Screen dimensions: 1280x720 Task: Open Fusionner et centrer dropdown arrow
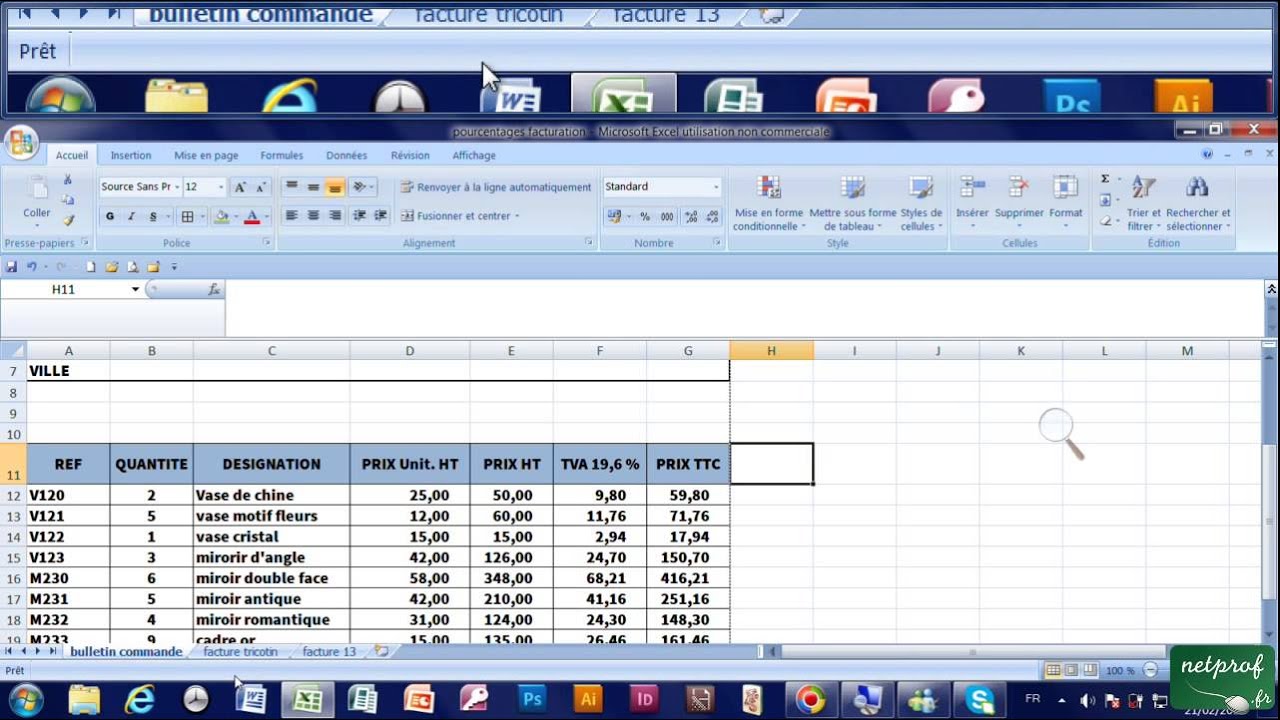point(517,216)
